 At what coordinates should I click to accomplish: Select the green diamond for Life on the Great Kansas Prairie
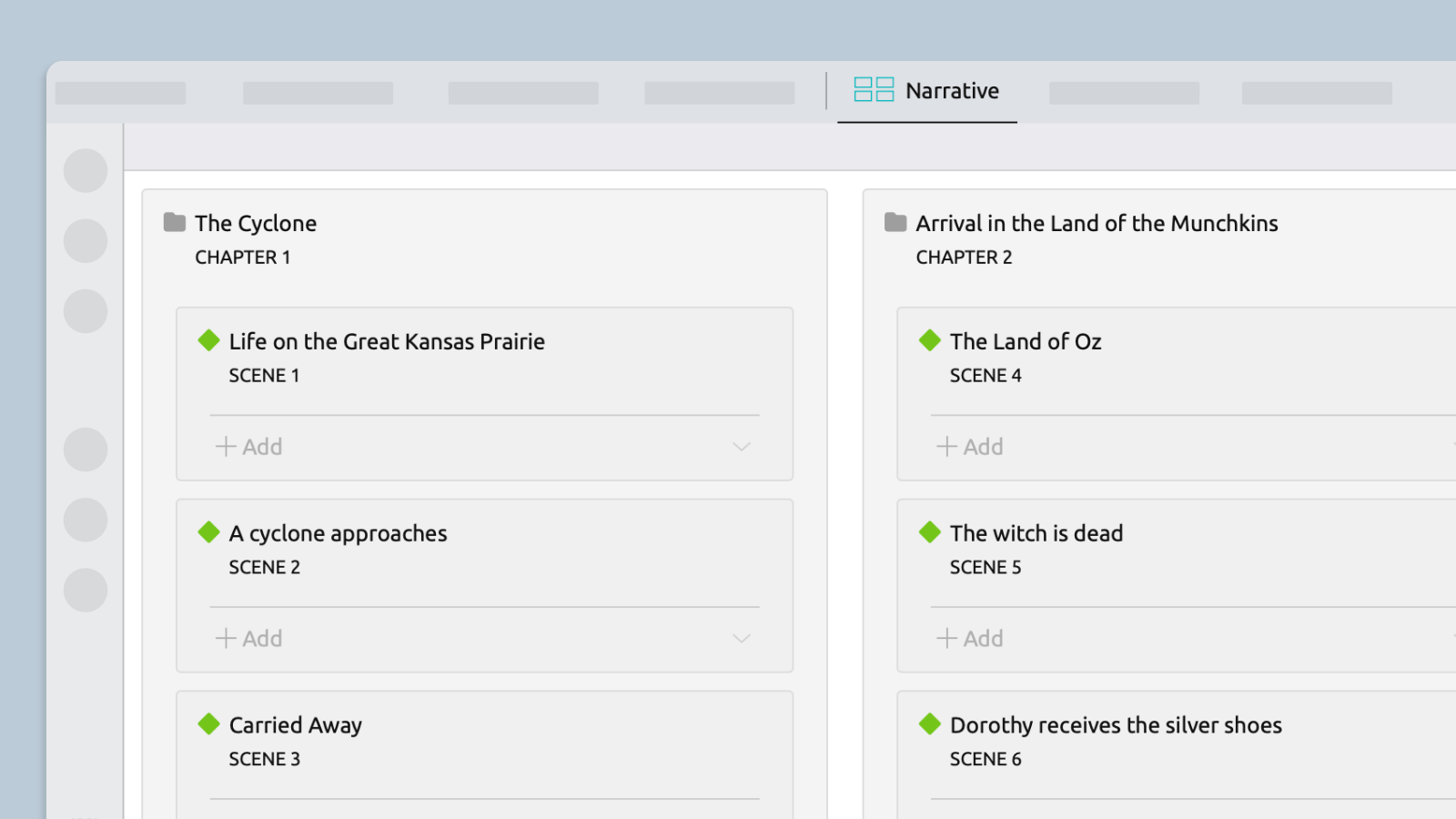coord(209,340)
